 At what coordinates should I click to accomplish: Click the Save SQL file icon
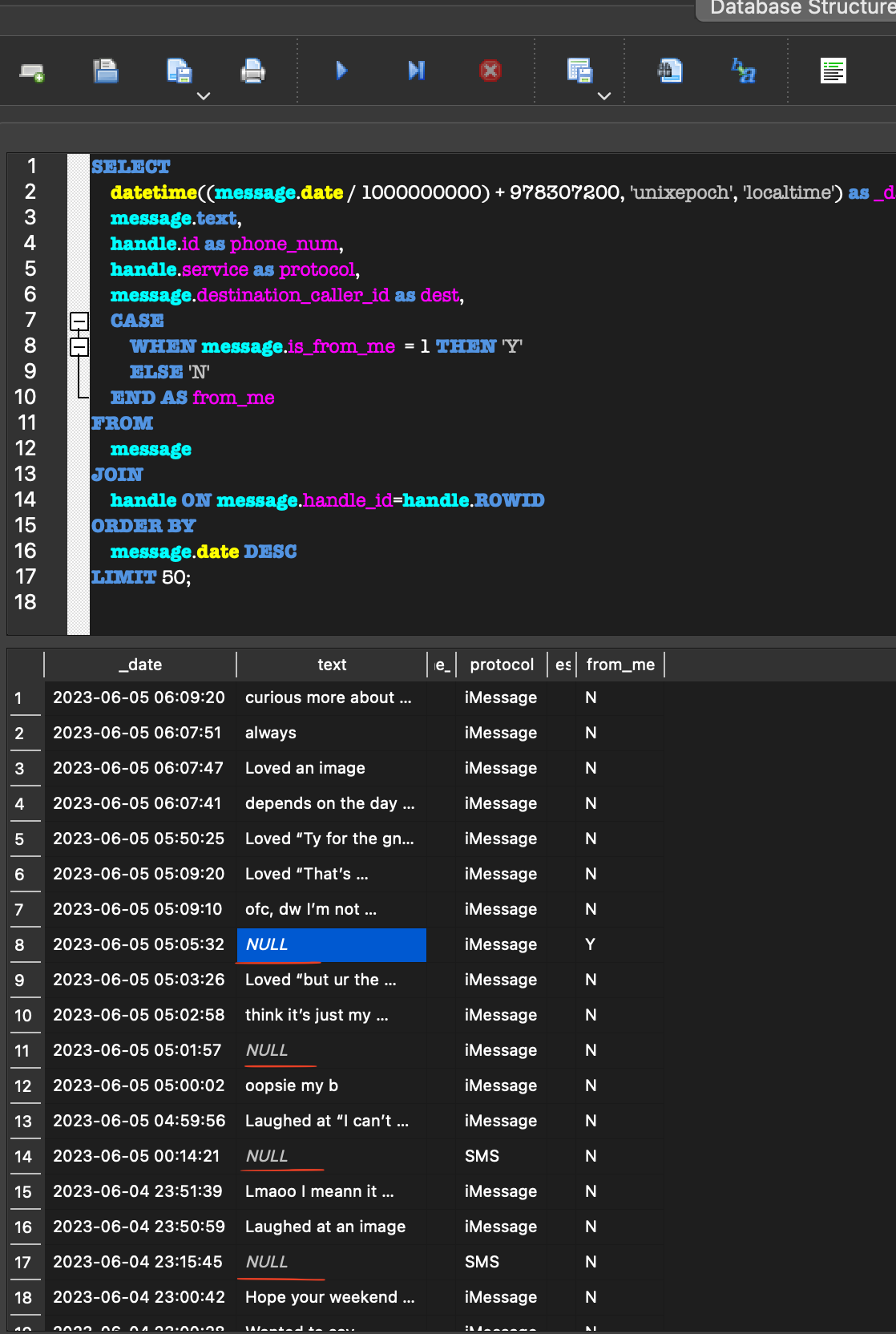179,71
